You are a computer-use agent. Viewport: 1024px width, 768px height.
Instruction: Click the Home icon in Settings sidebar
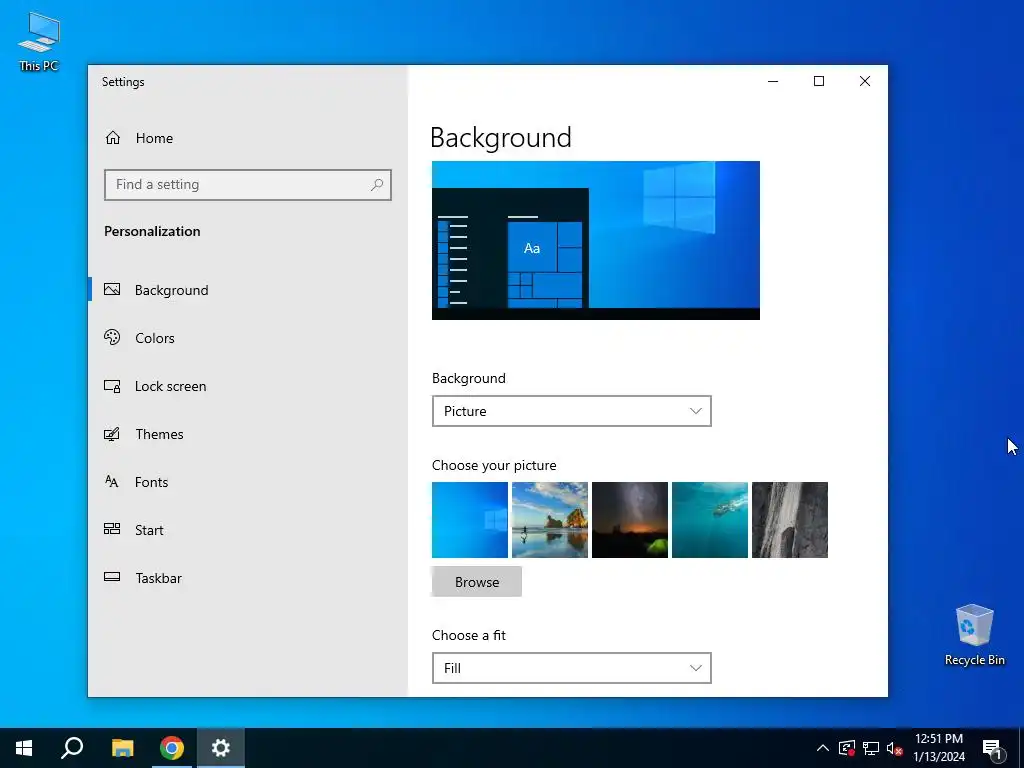pos(113,138)
